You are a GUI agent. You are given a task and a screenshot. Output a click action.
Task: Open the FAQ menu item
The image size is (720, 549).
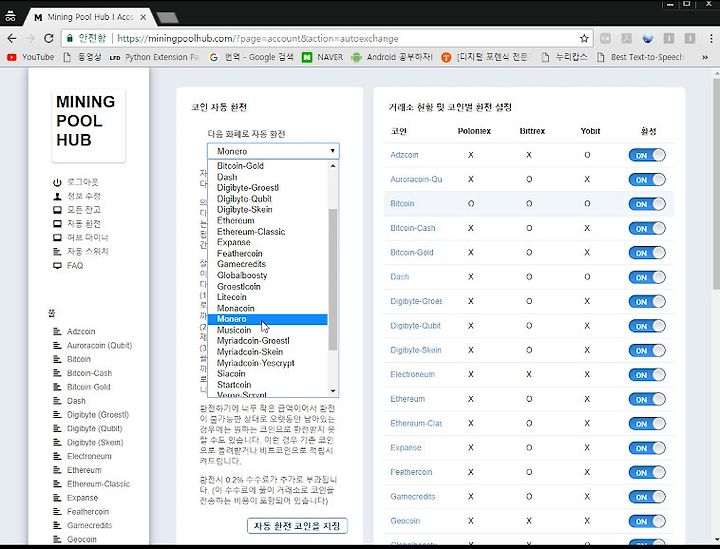point(75,265)
